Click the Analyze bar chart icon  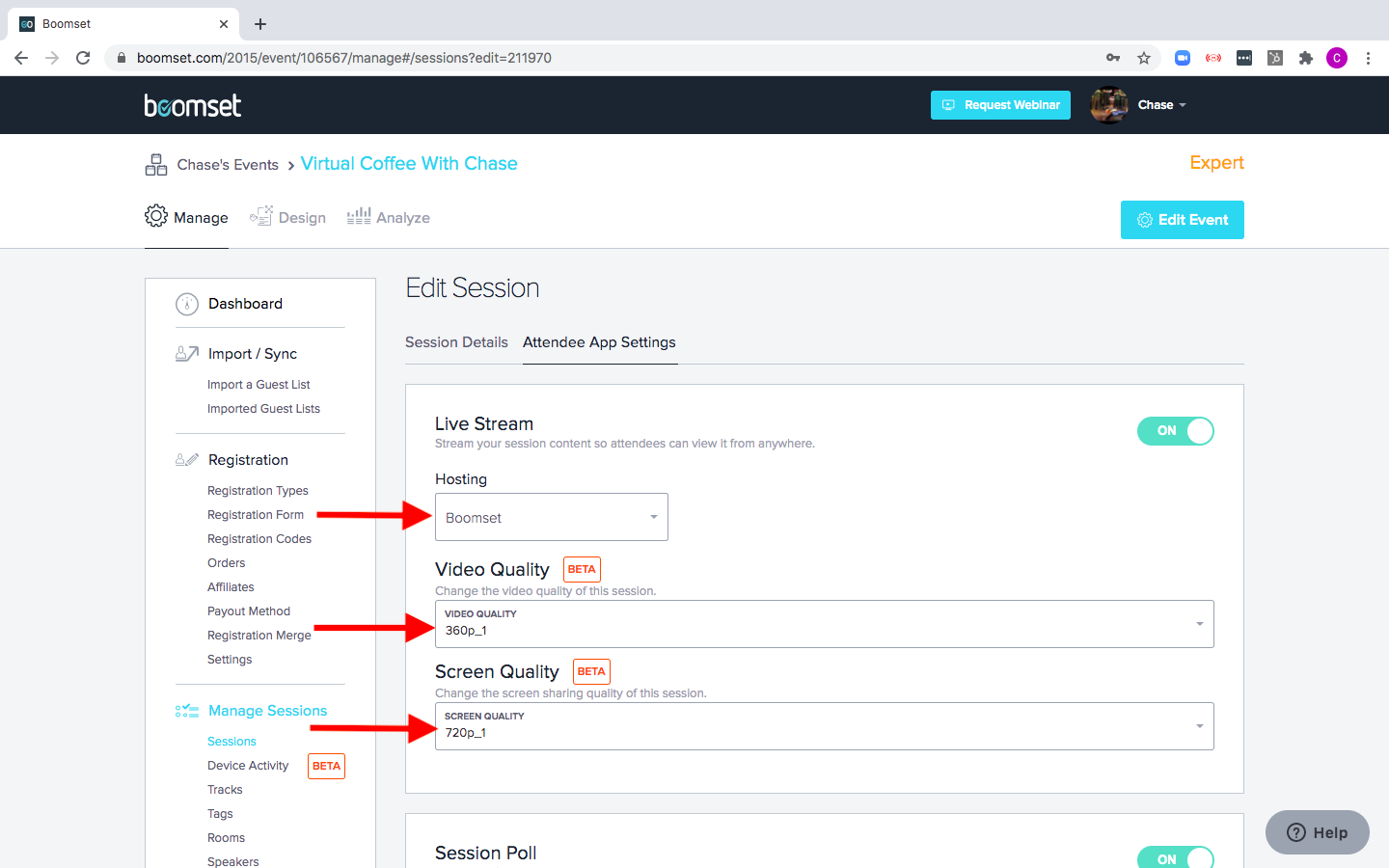click(x=359, y=216)
